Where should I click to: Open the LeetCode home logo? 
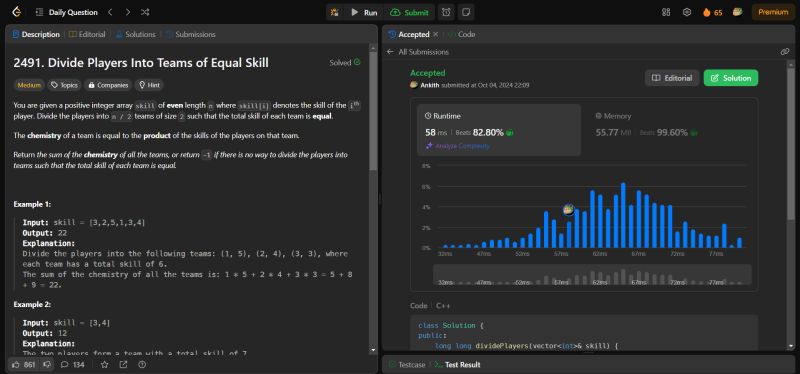[16, 12]
